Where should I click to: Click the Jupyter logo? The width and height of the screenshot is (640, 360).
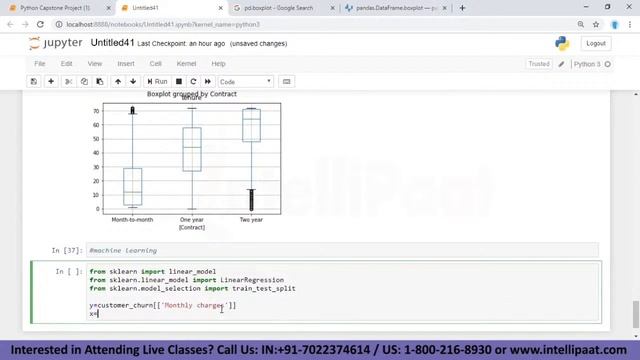(56, 43)
